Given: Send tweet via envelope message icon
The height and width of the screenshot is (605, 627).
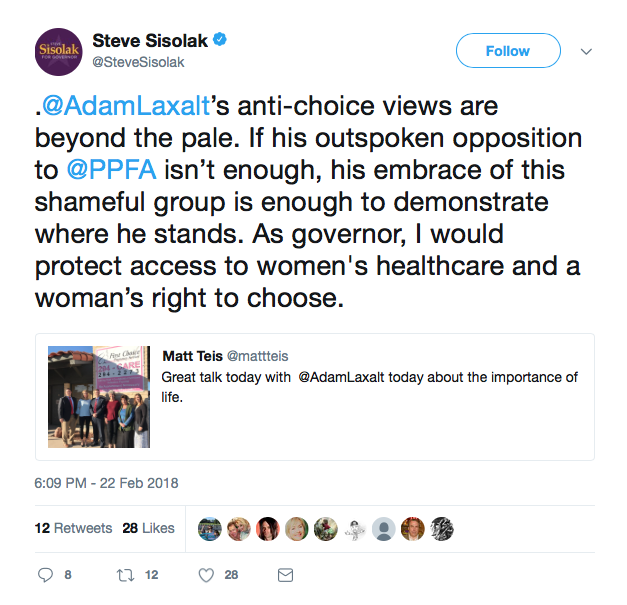Looking at the screenshot, I should [x=285, y=575].
